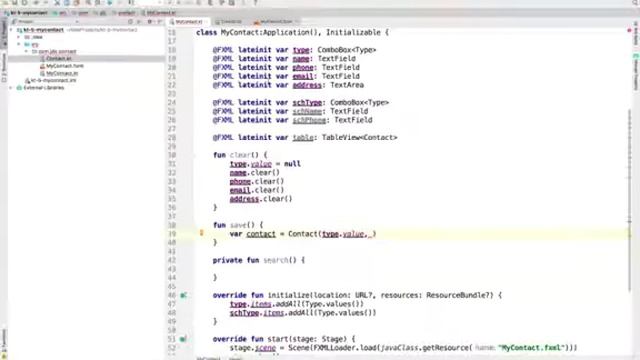640x360 pixels.
Task: Expand the .idea folder arrow
Action: tap(18, 37)
